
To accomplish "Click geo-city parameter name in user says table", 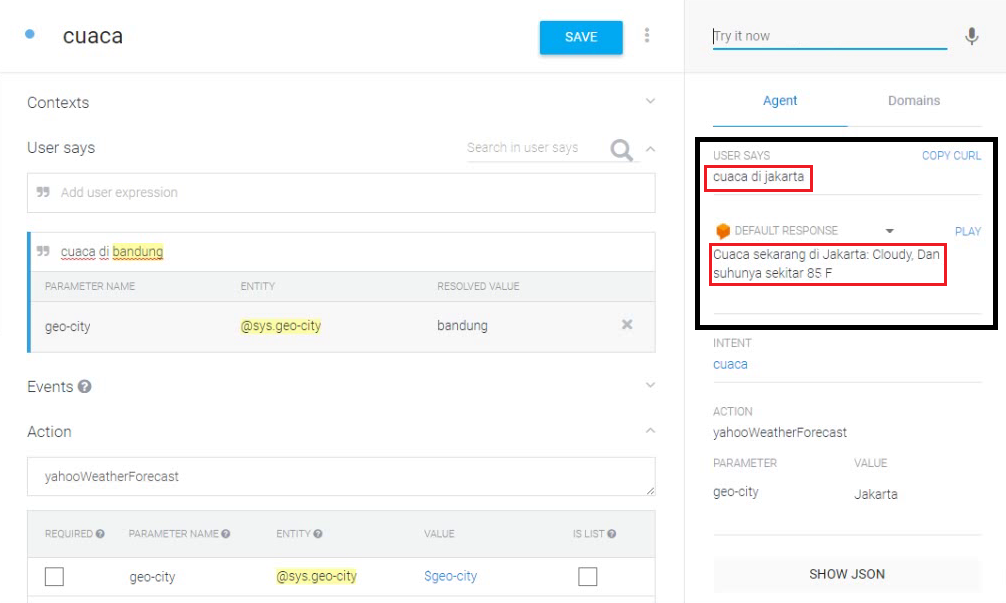I will click(x=67, y=327).
